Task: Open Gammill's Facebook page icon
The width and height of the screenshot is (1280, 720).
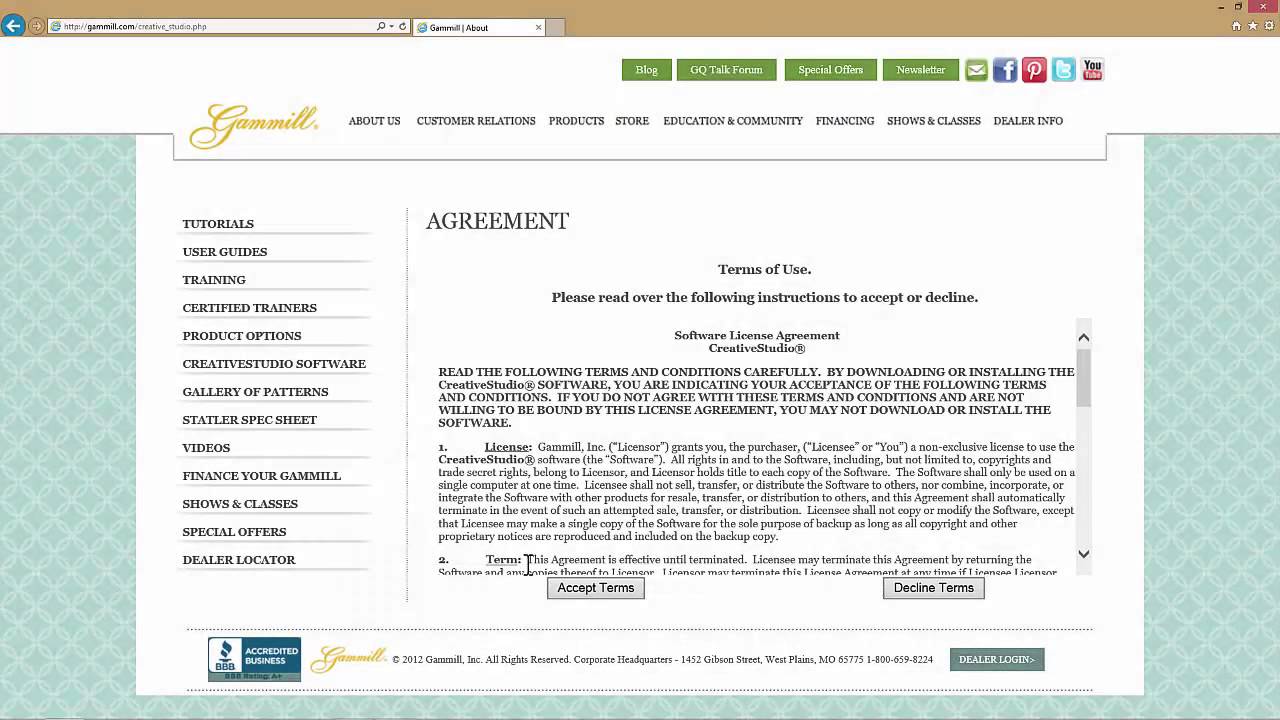Action: (1005, 70)
